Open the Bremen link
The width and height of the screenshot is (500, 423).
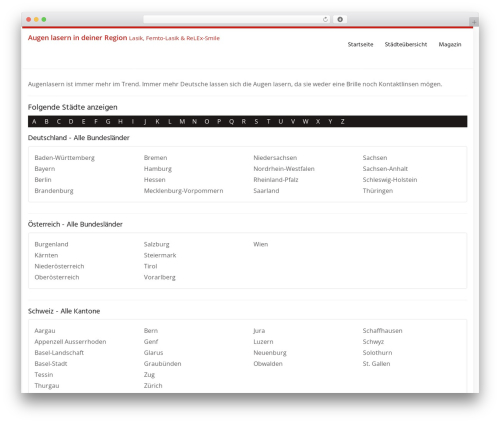click(155, 158)
